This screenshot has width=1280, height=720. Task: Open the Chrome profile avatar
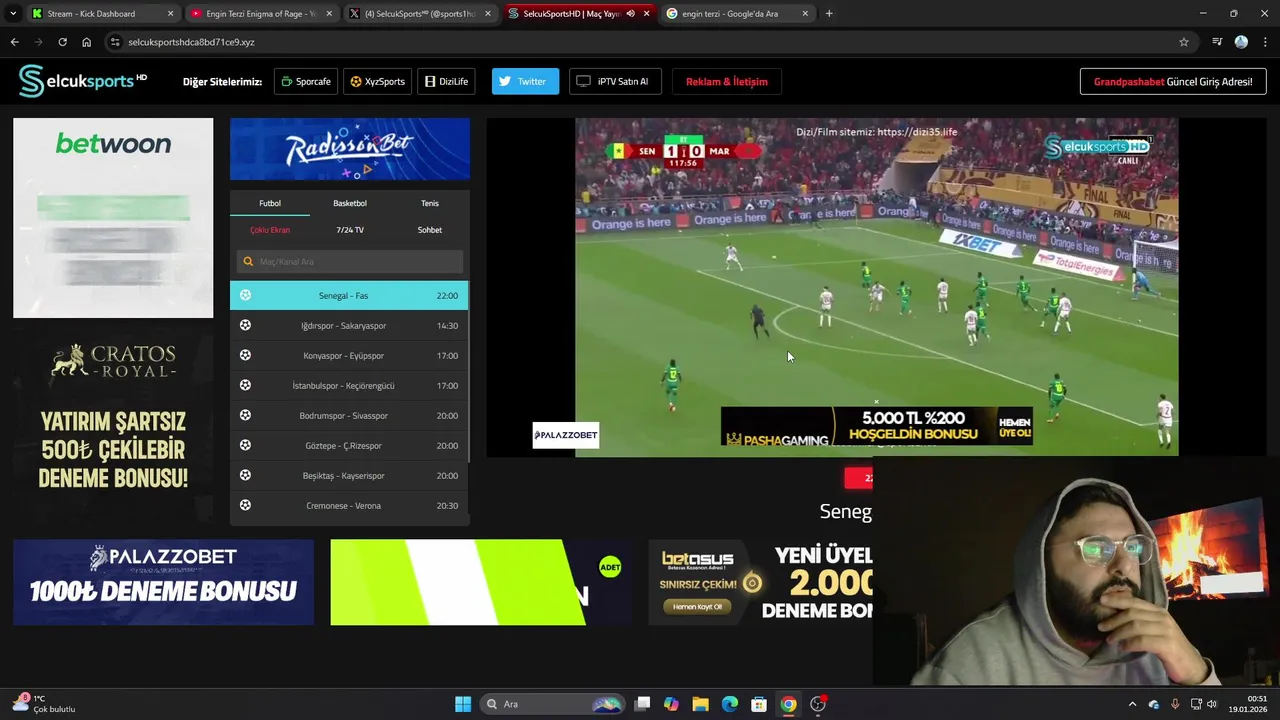(1241, 42)
